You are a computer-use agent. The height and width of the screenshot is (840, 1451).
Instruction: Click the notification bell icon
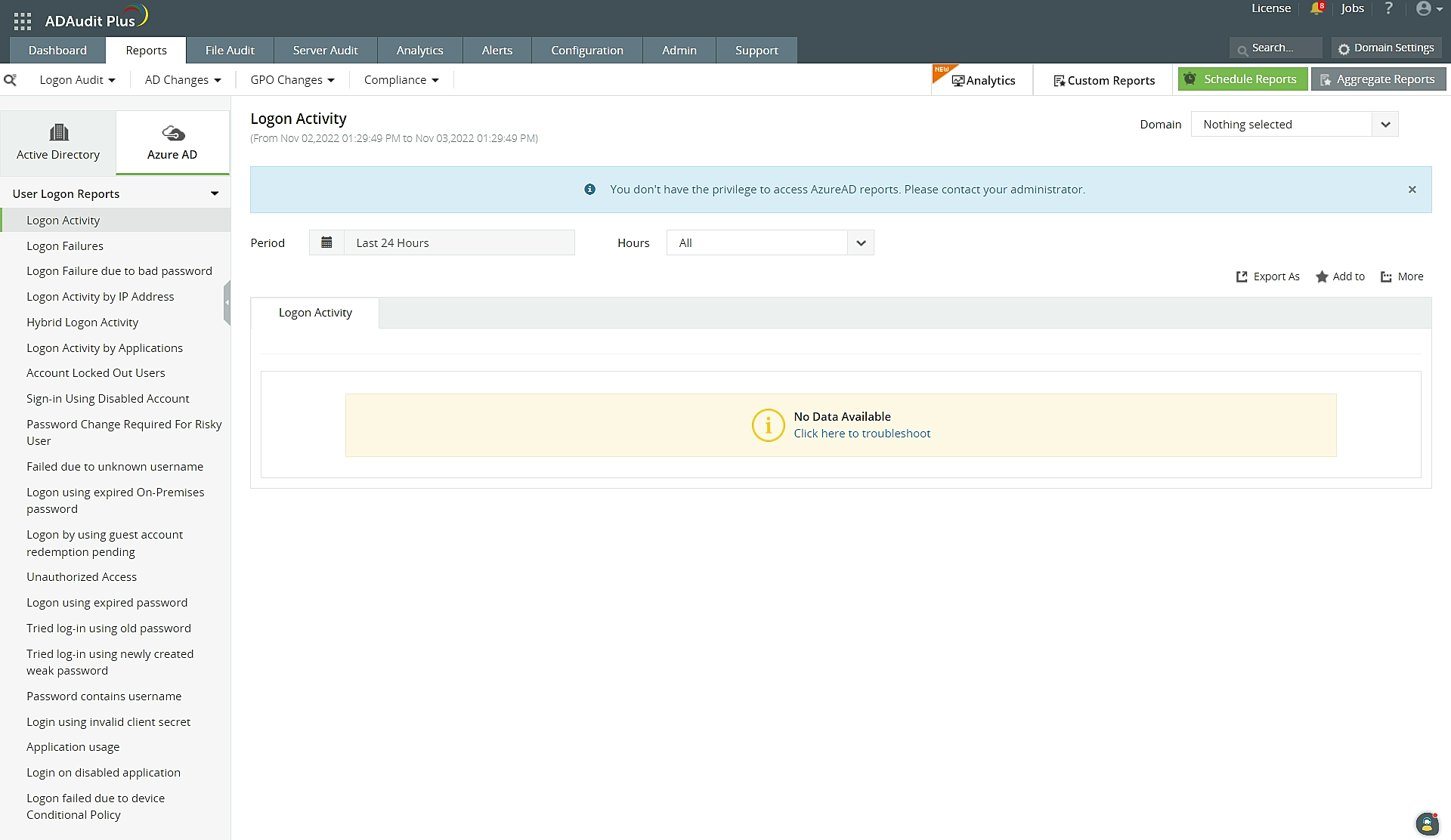[x=1316, y=8]
